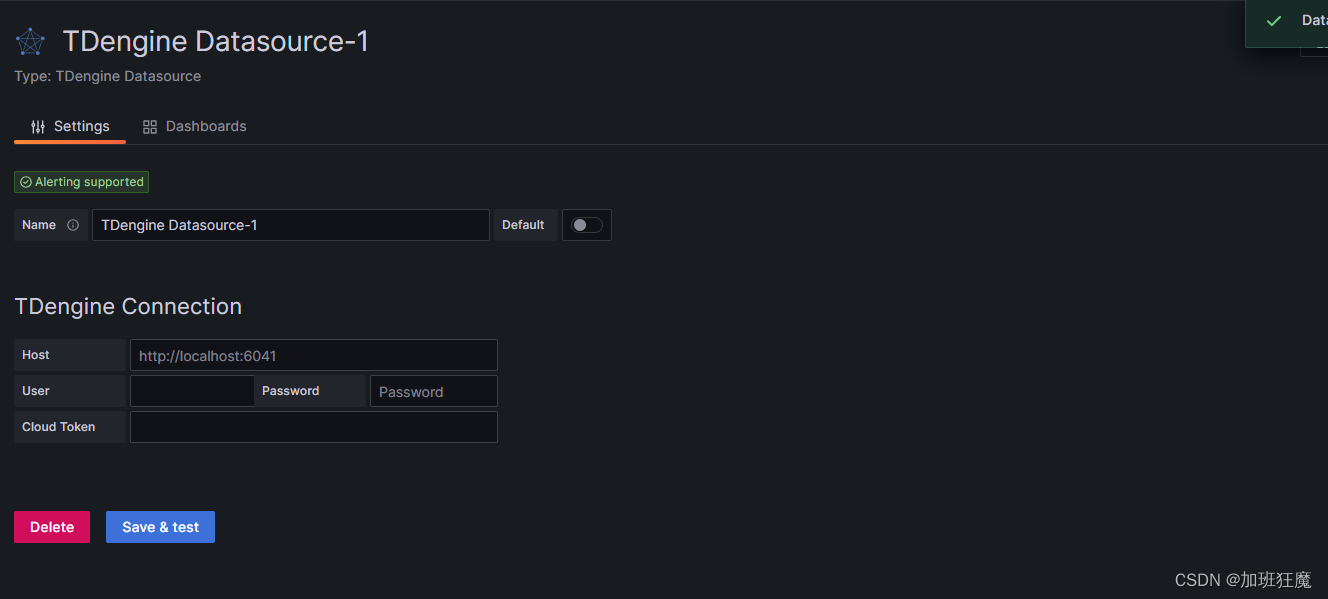Click the Password input field
Screen dimensions: 1328x599
pyautogui.click(x=434, y=391)
